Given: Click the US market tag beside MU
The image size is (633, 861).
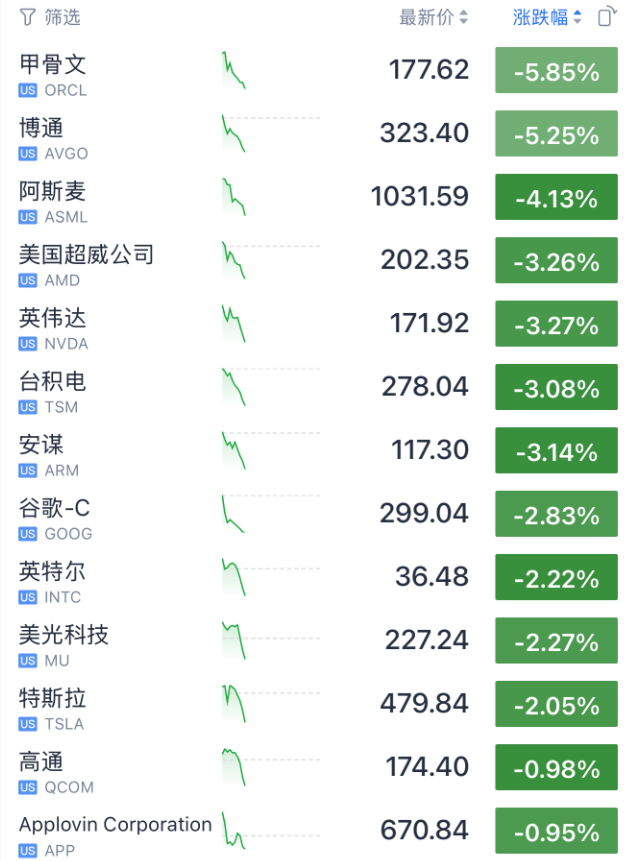Looking at the screenshot, I should [x=28, y=660].
